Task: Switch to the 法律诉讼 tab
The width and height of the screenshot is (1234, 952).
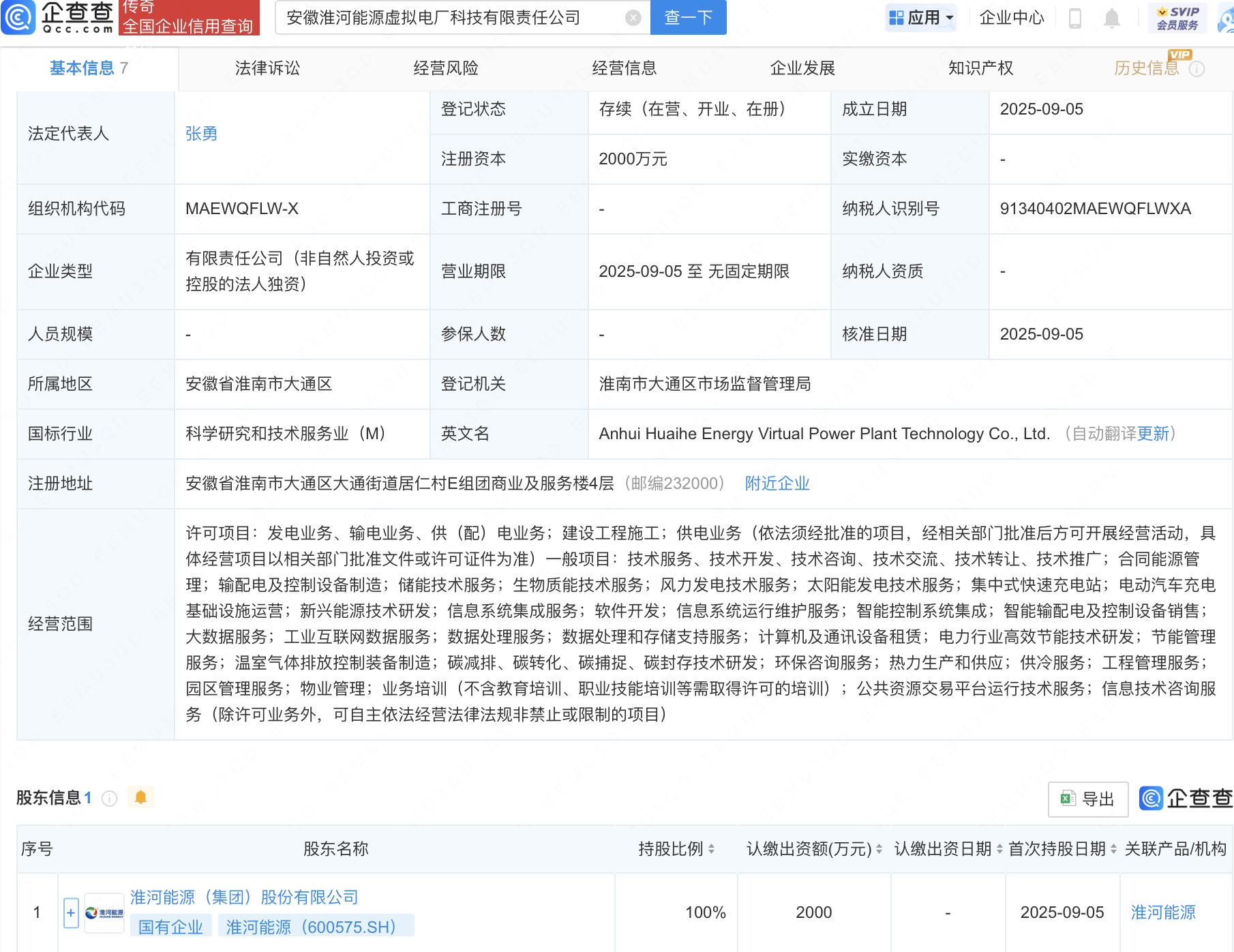Action: click(267, 68)
